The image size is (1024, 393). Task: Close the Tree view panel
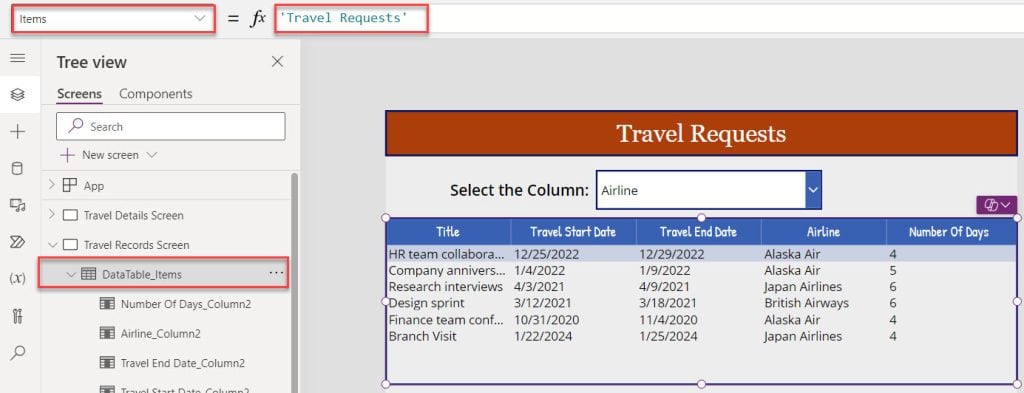(x=278, y=62)
